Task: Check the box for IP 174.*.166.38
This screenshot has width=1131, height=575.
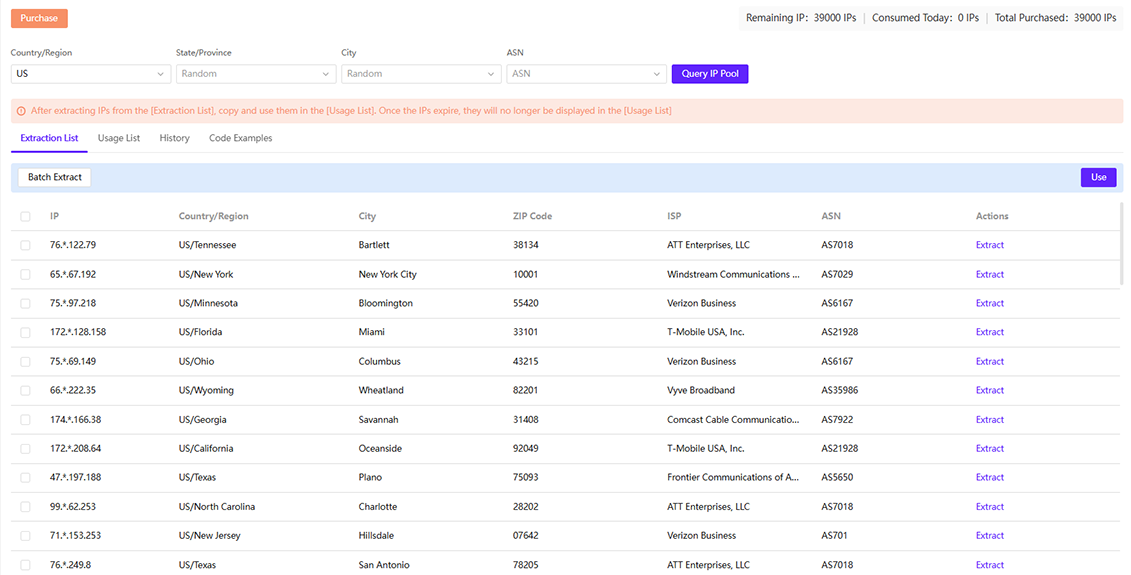Action: click(x=25, y=419)
